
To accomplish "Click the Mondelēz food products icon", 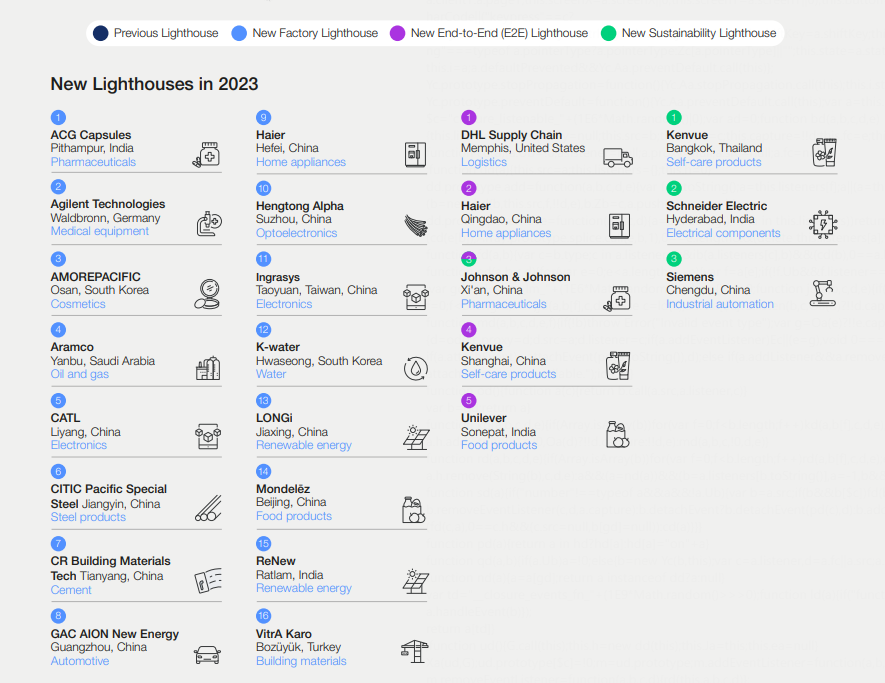I will [414, 510].
